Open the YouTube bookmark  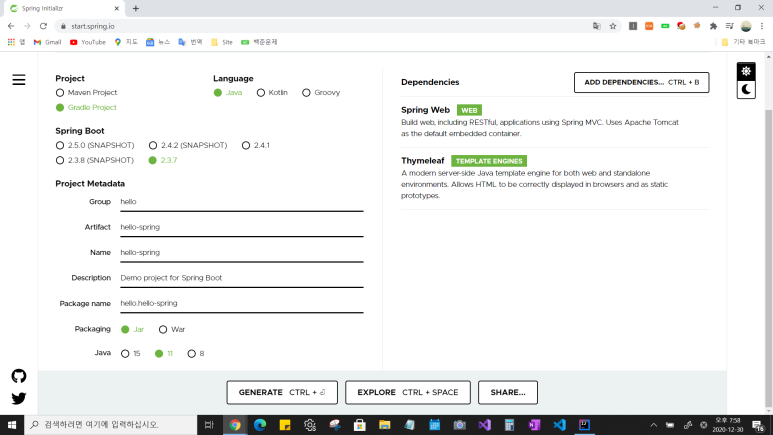[x=88, y=42]
